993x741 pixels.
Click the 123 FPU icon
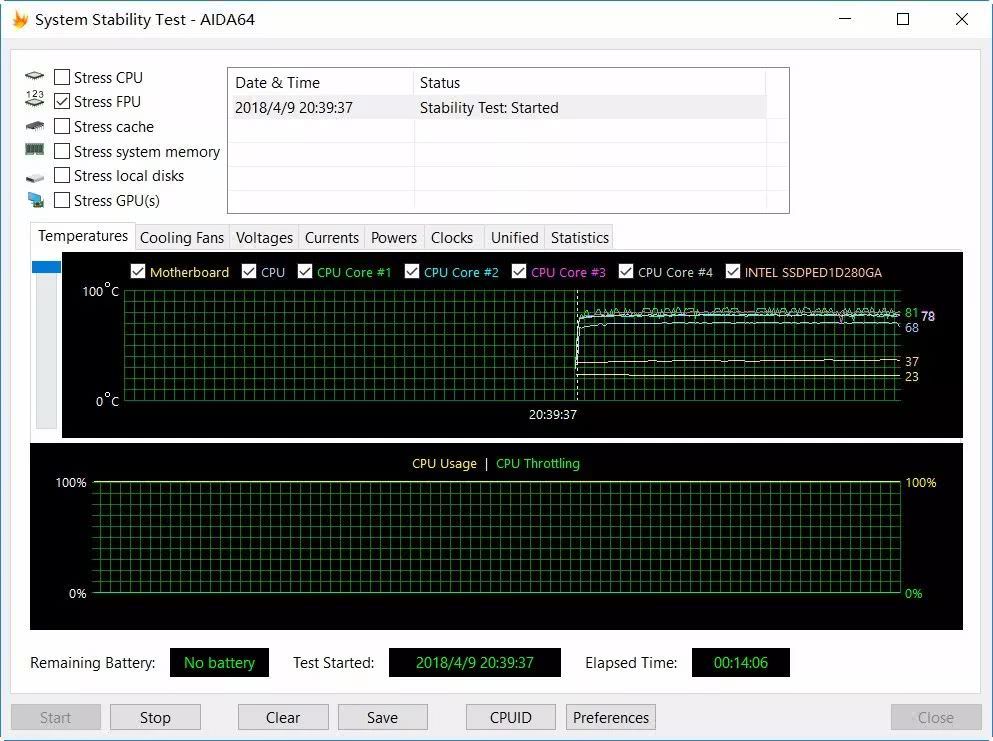point(35,101)
